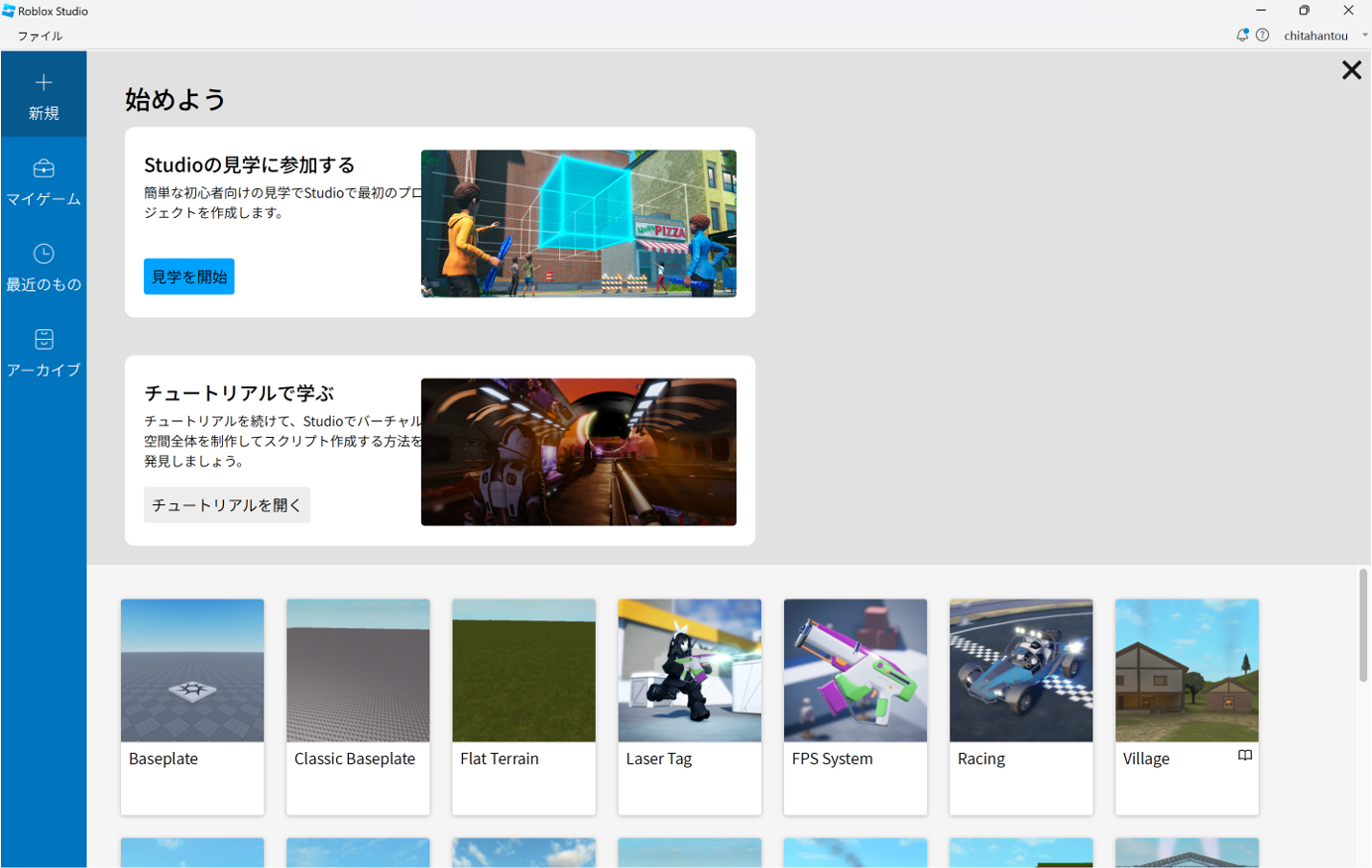Close the 始めよう panel with X
Screen dimensions: 1372x868
click(x=1350, y=70)
